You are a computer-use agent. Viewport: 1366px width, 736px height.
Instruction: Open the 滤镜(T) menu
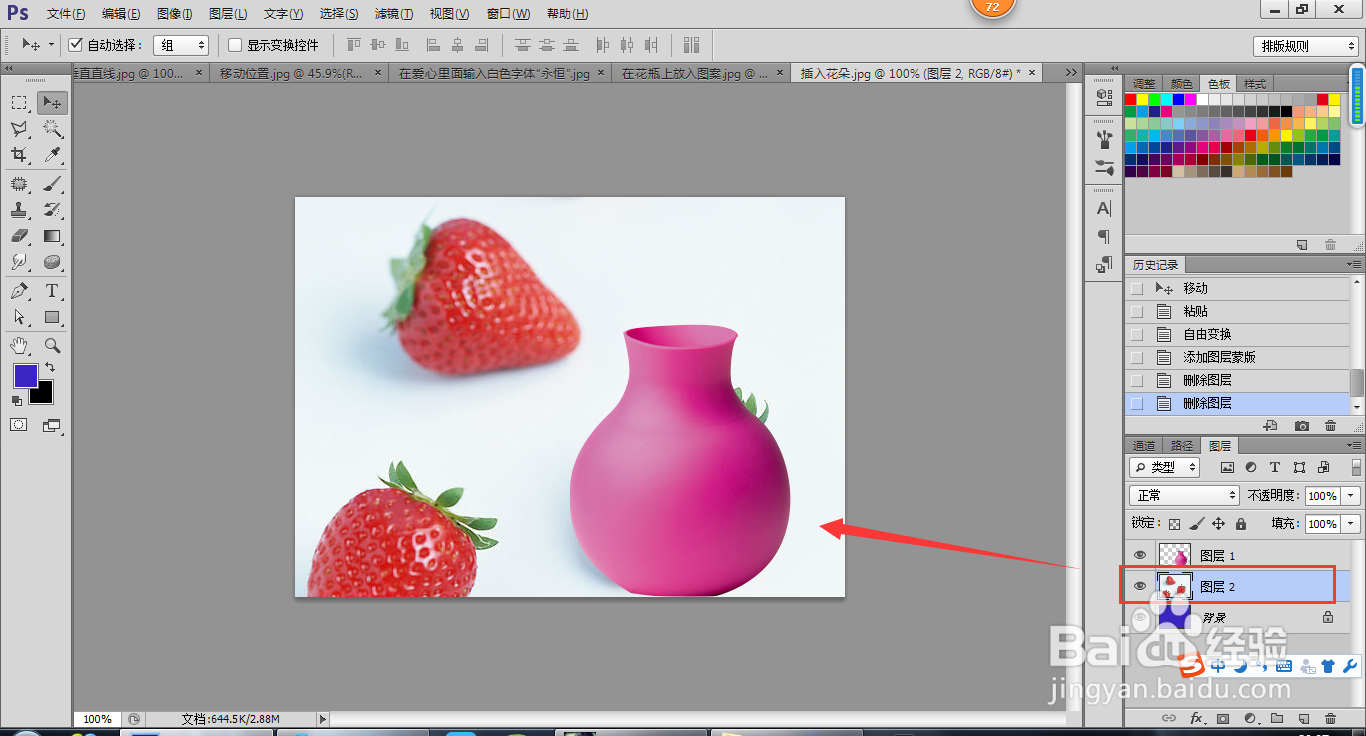pyautogui.click(x=394, y=14)
